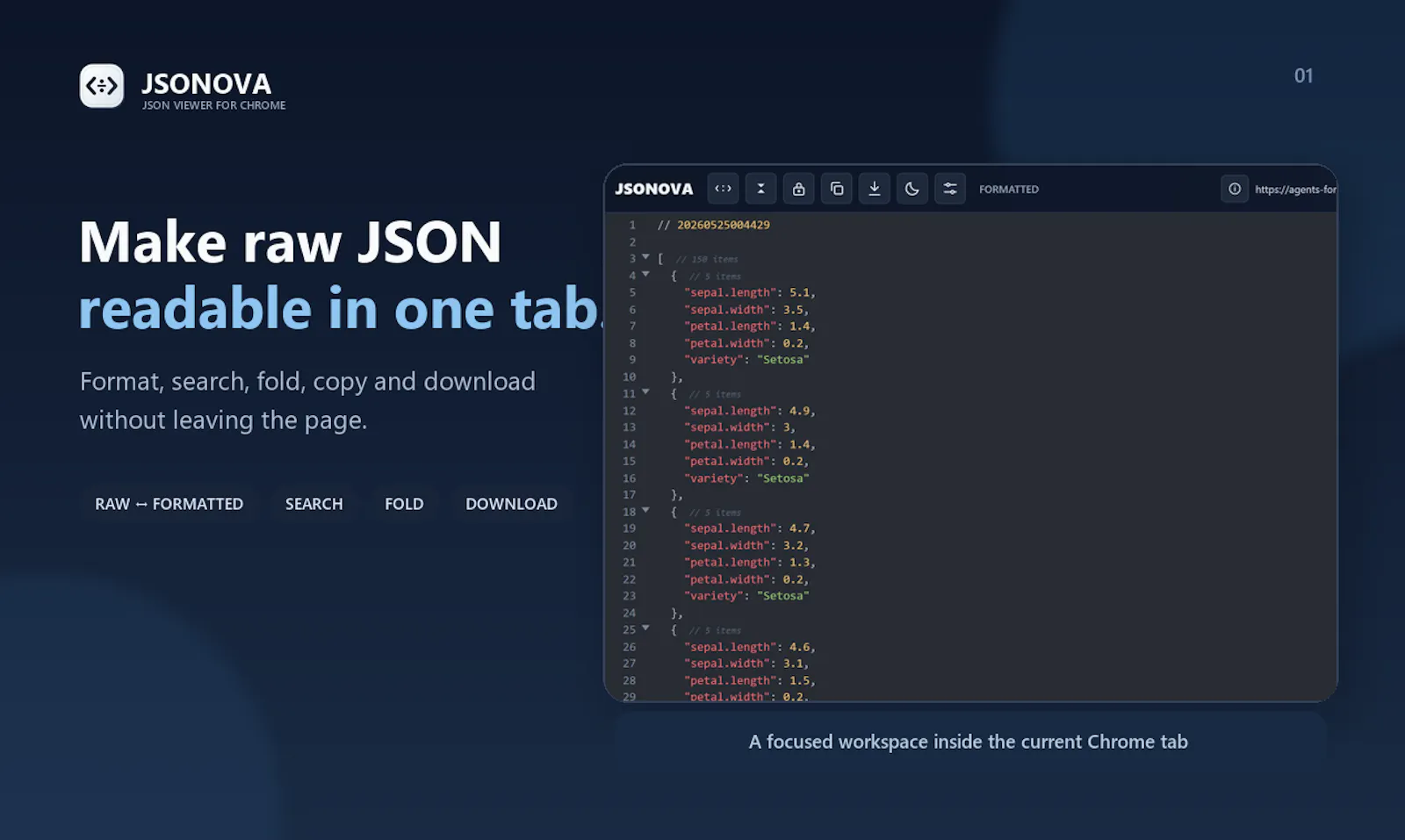Click the JSON VIEWER FOR CHROME subtitle
The height and width of the screenshot is (840, 1405).
(214, 105)
